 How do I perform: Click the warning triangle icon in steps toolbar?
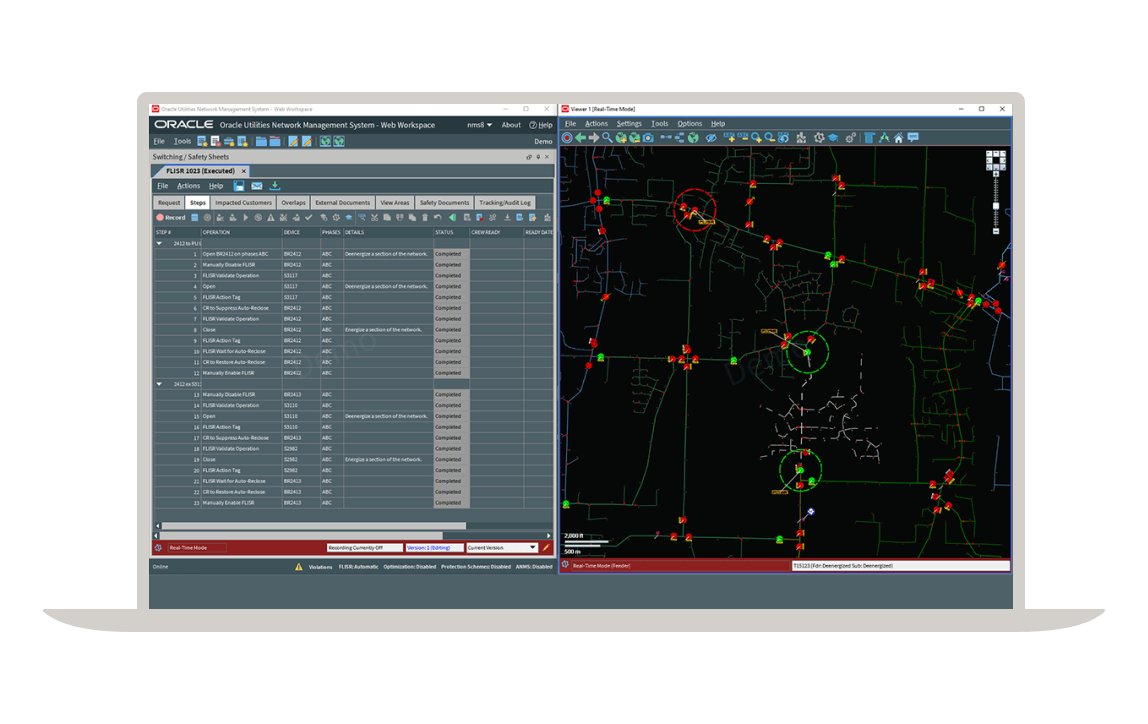pyautogui.click(x=271, y=217)
